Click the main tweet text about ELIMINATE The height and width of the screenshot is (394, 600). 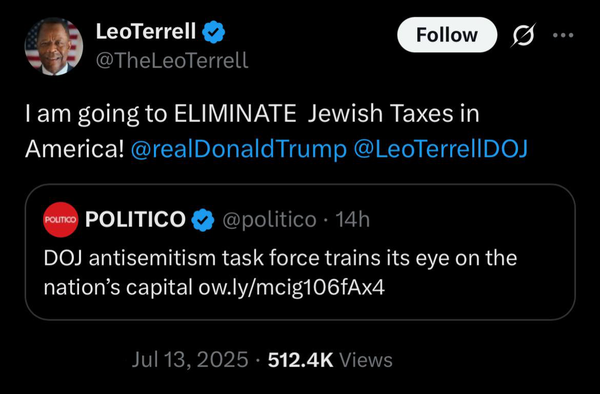276,131
